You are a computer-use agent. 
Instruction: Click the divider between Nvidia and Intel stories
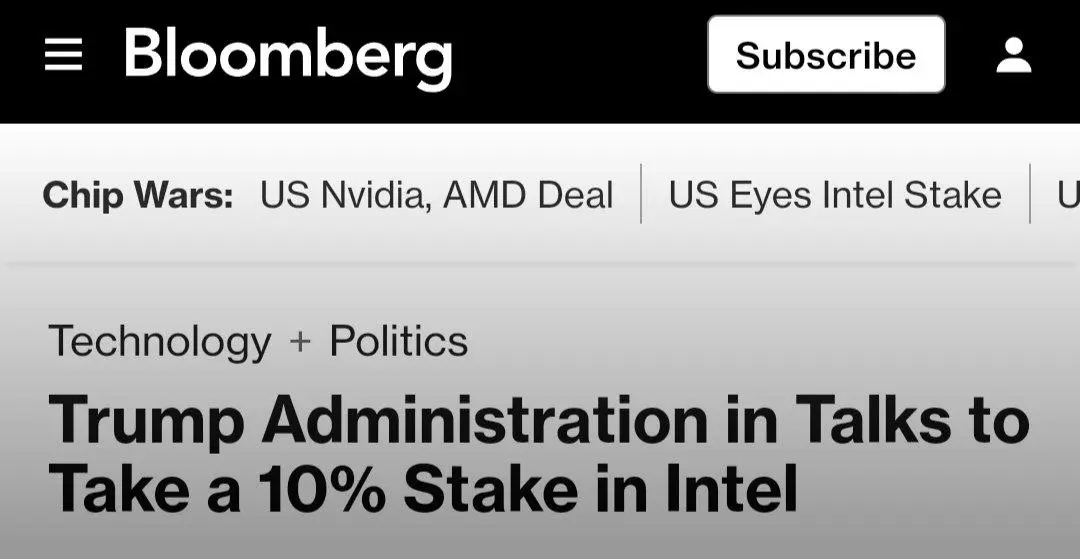641,193
